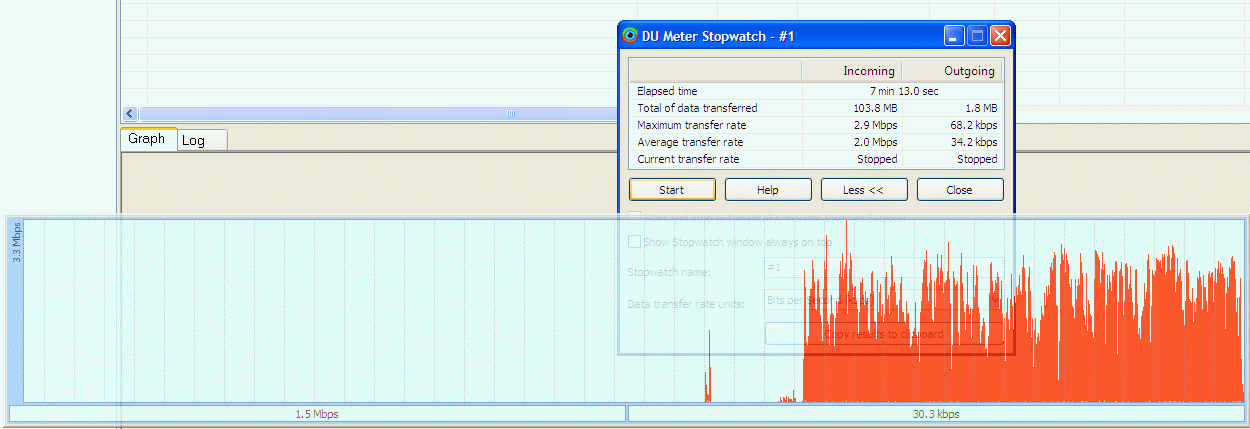
Task: Click the Outgoing column header
Action: pos(951,71)
